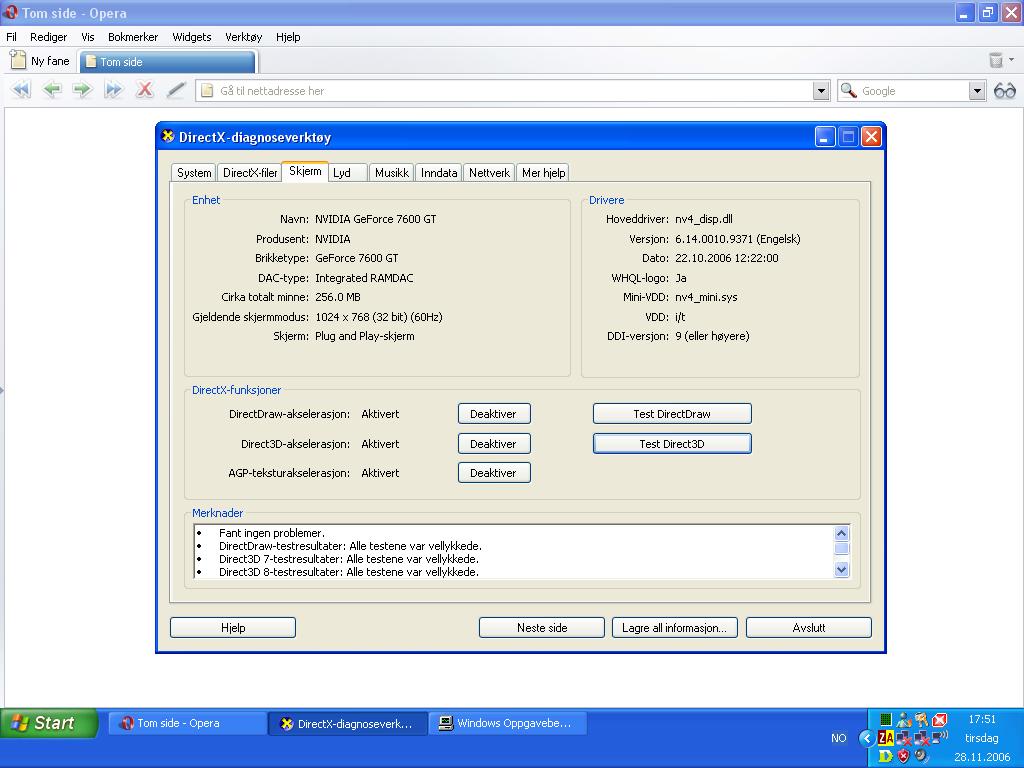Click the magnifier icon in Google search box
Image resolution: width=1024 pixels, height=768 pixels.
[848, 91]
